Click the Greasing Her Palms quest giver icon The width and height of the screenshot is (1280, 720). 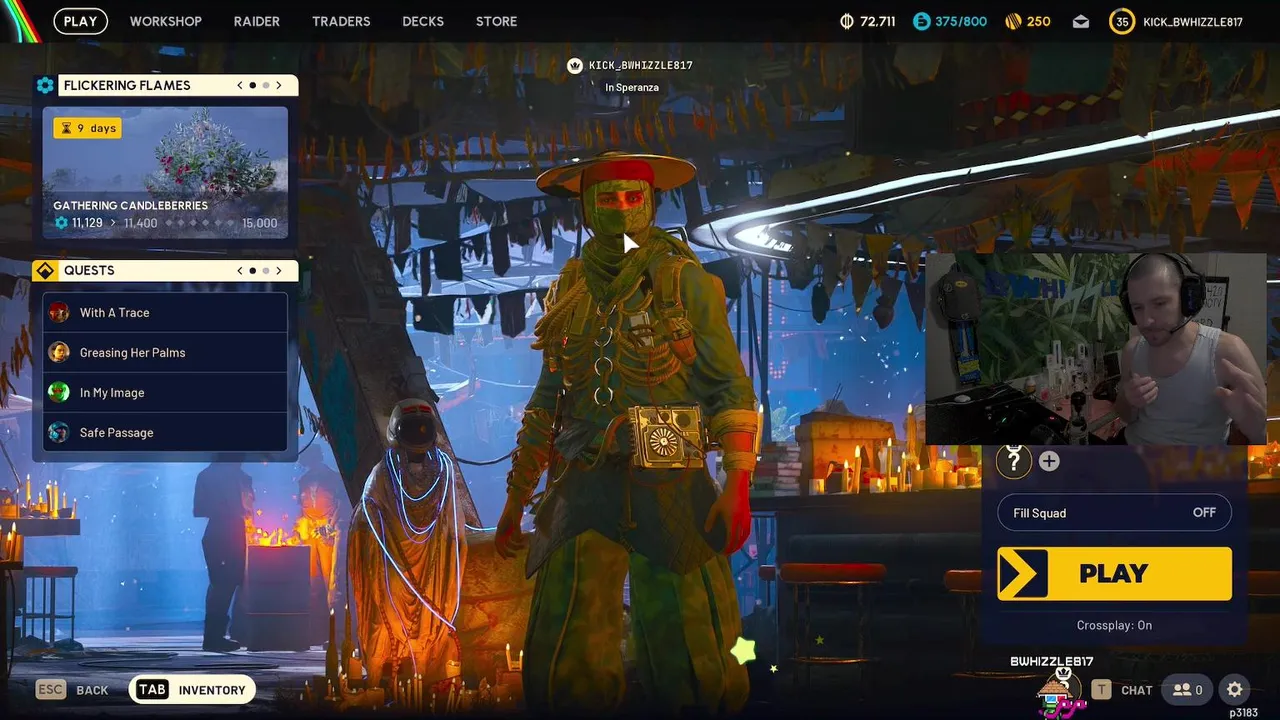pos(59,352)
